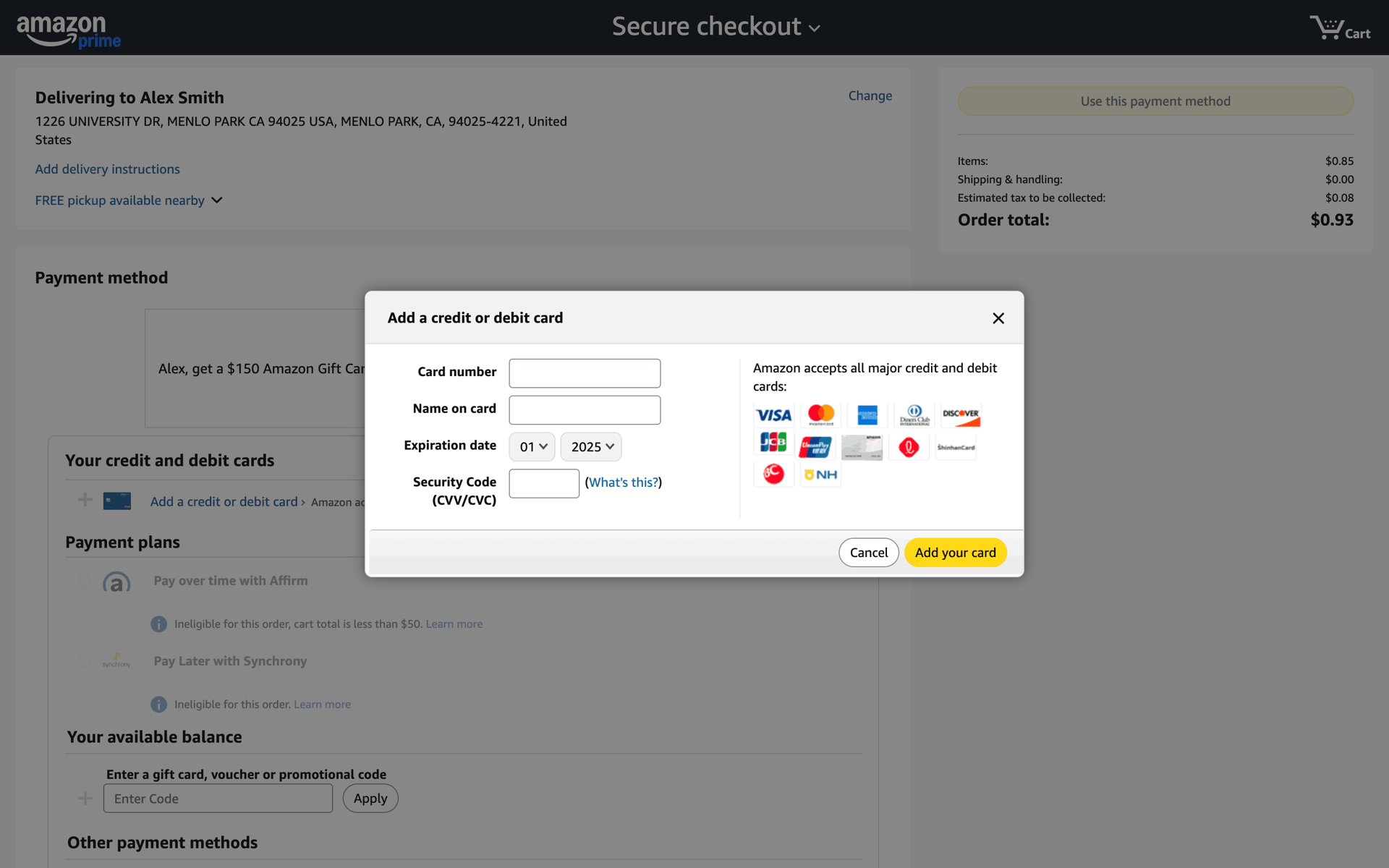Screen dimensions: 1389x868
Task: Click the Synchrony logo icon
Action: point(116,661)
